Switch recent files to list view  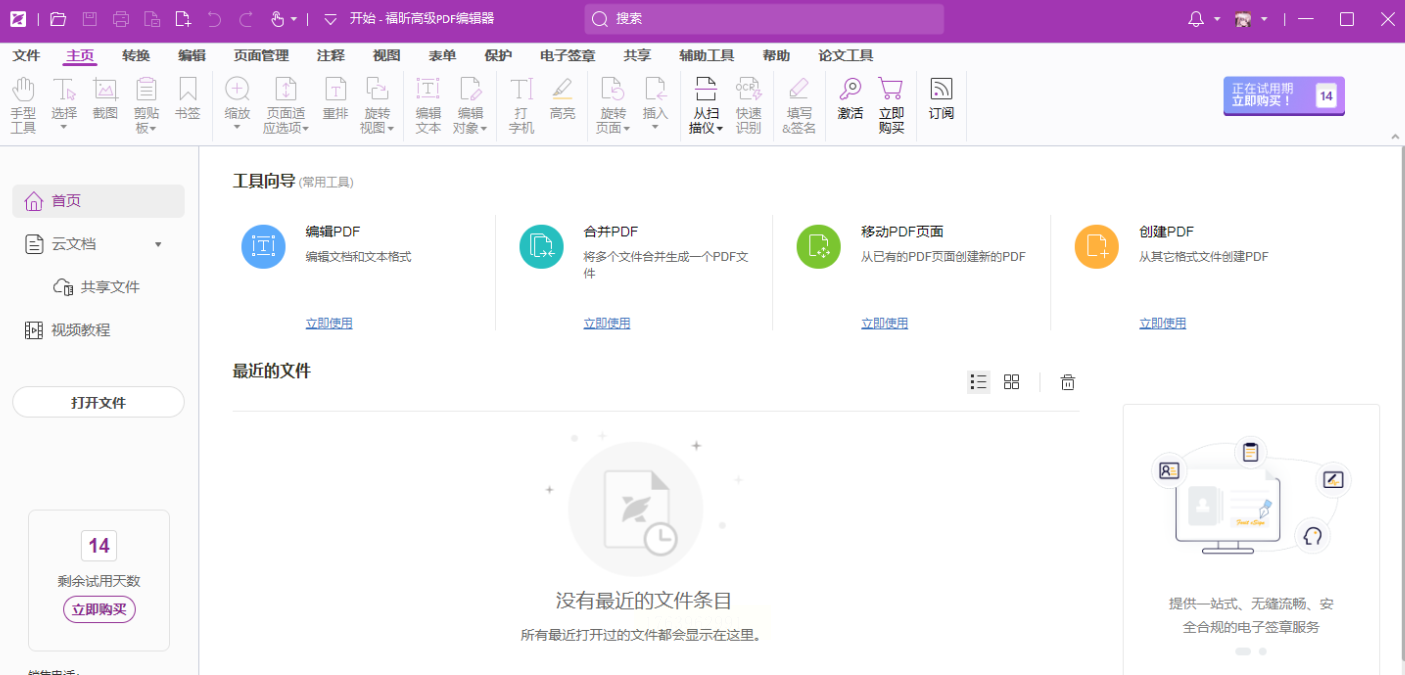coord(979,382)
